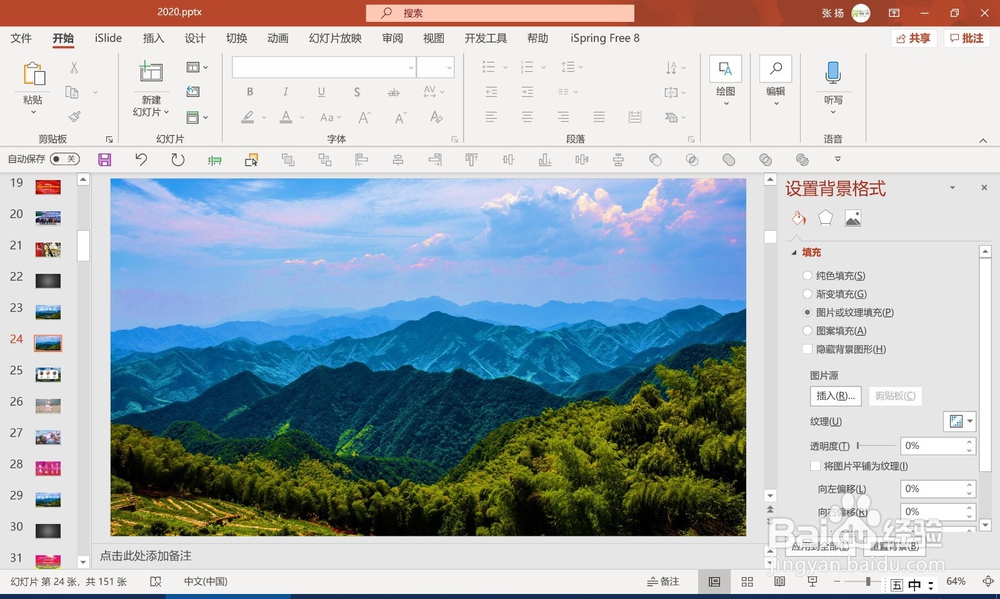The width and height of the screenshot is (1000, 599).
Task: Toggle Bold formatting
Action: (x=250, y=92)
